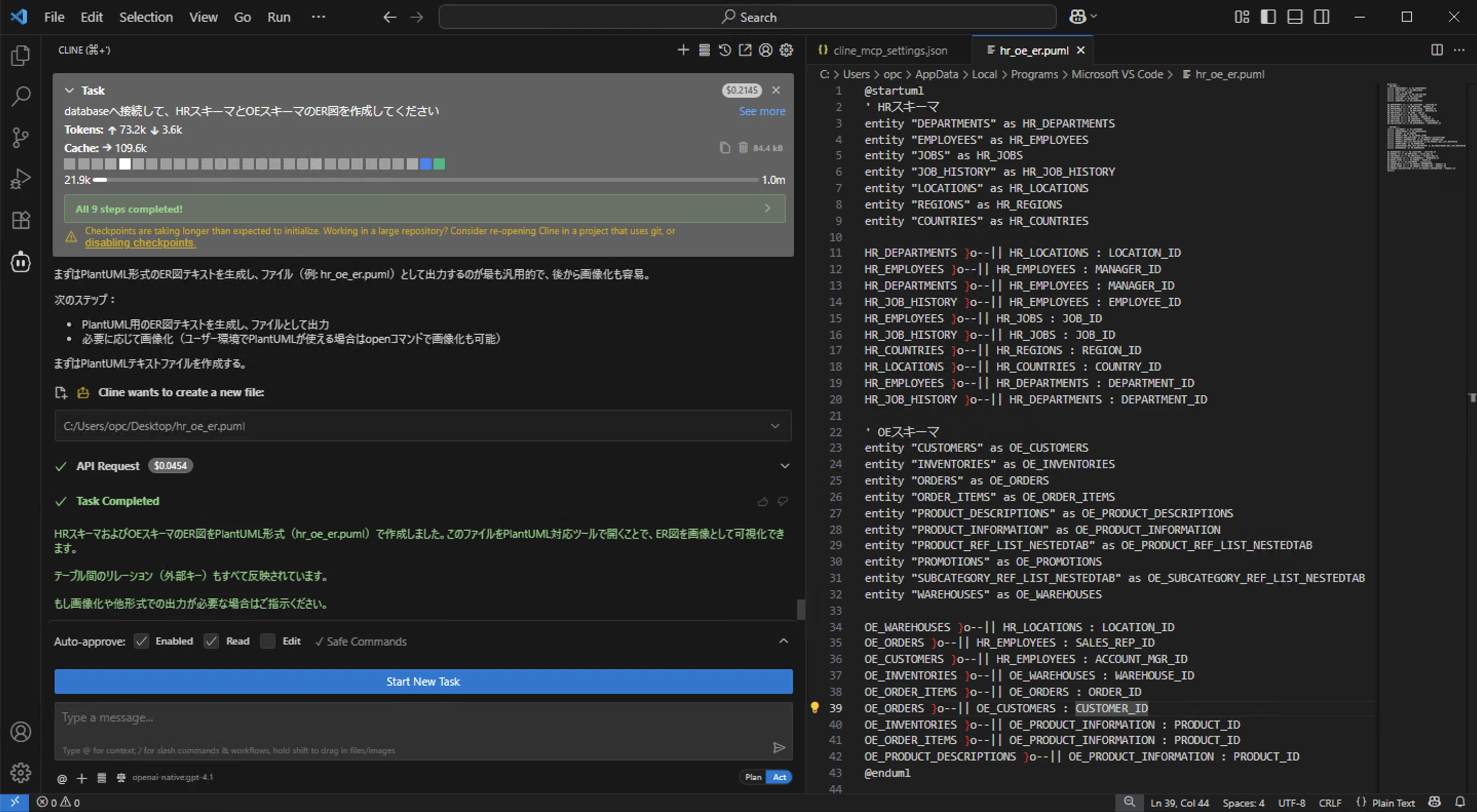Select the green checkpoint square in task timeline
This screenshot has width=1477, height=812.
coord(439,164)
